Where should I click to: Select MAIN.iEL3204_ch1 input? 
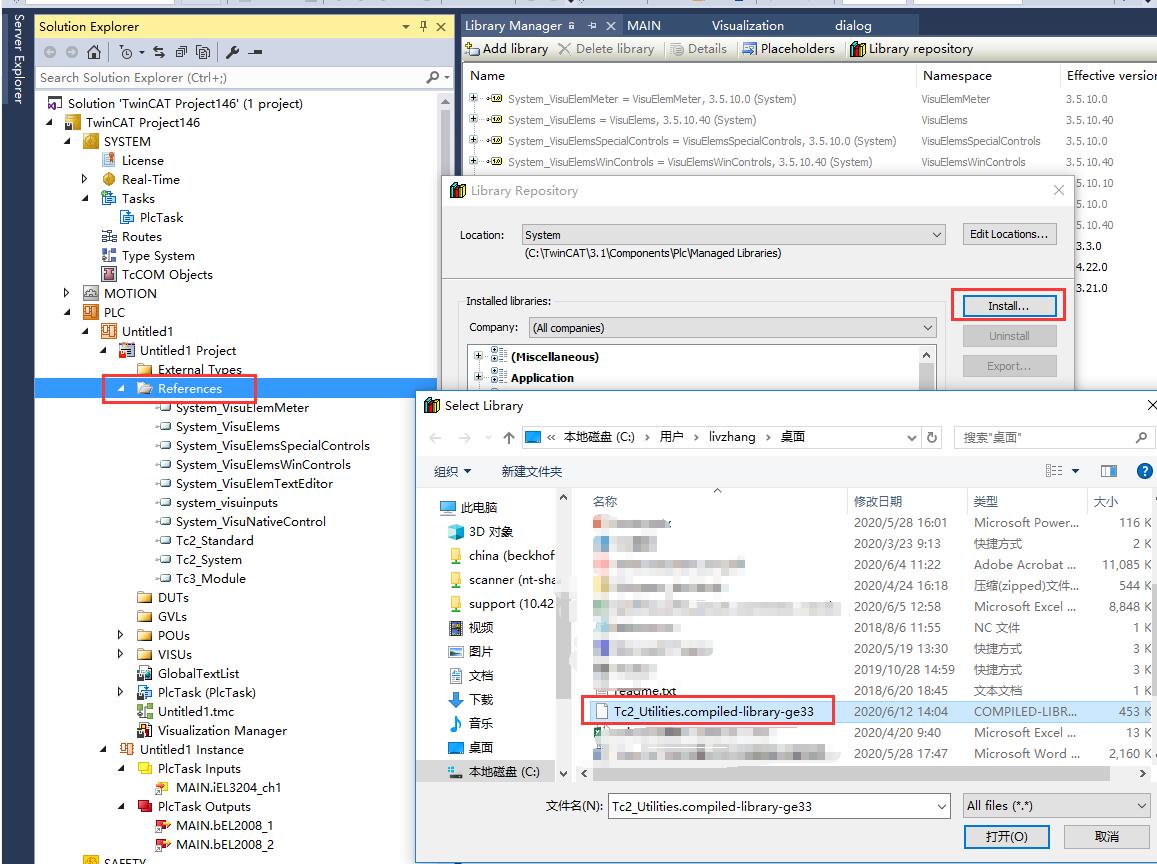[x=228, y=787]
